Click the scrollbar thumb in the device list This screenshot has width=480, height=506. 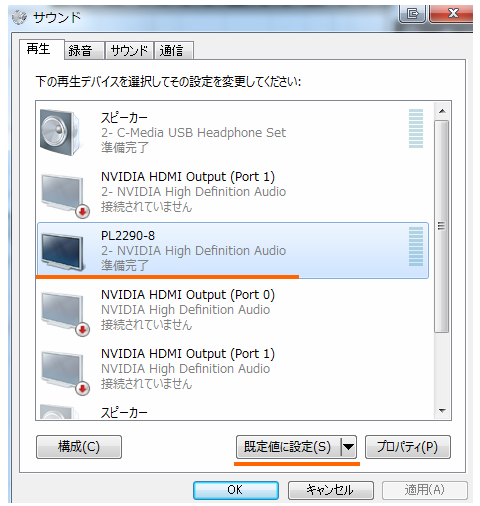click(x=442, y=226)
